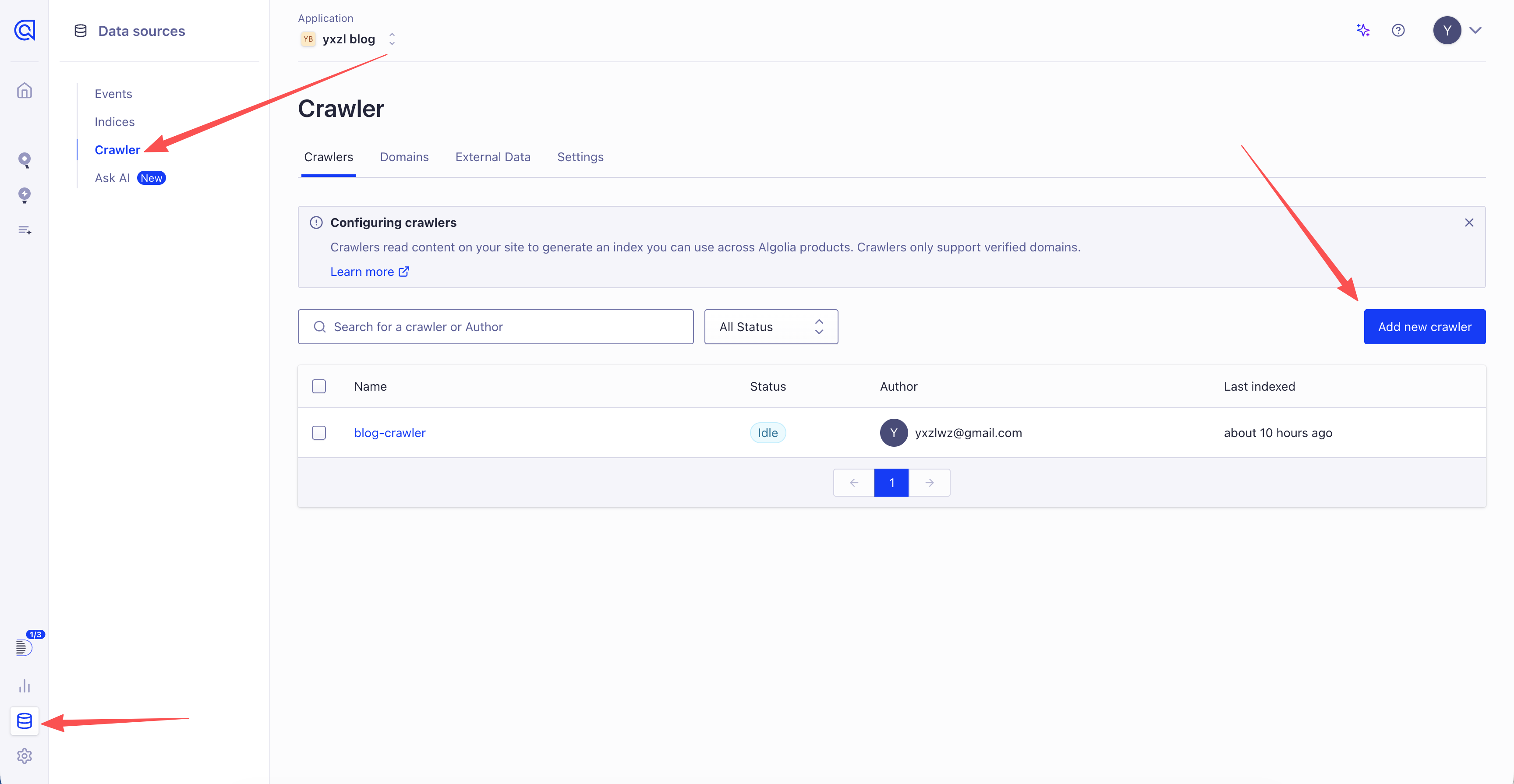Toggle the select-all crawlers checkbox

coord(318,386)
